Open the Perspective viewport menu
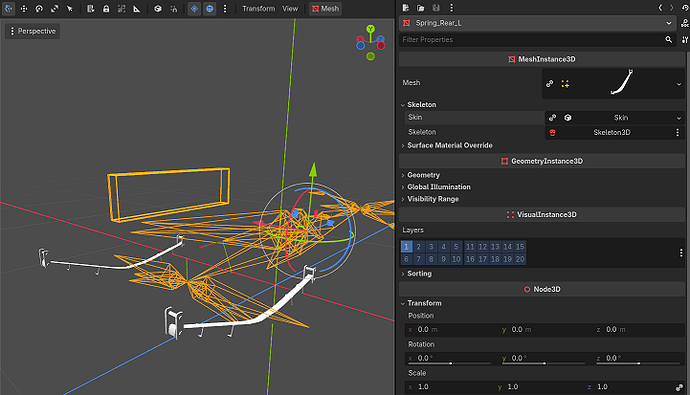The height and width of the screenshot is (395, 690). click(33, 31)
